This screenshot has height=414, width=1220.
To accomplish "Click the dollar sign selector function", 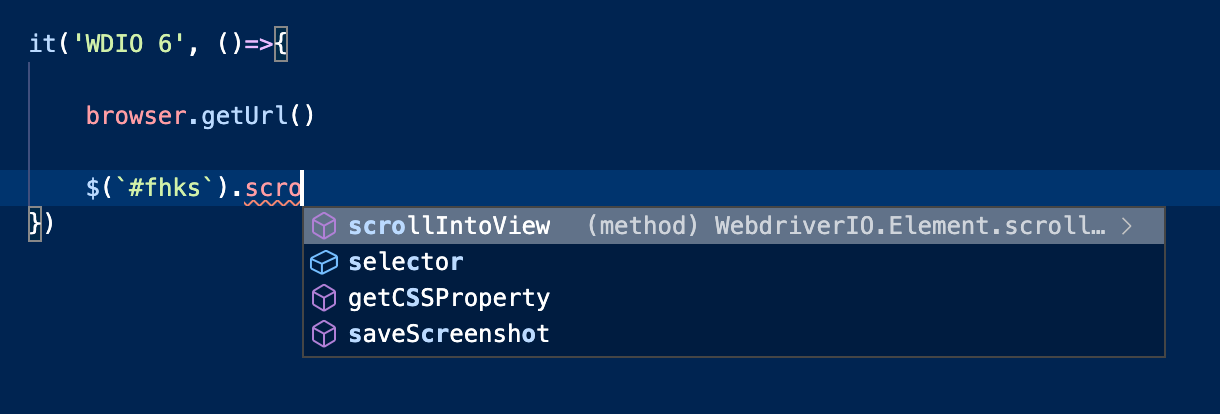I will (x=93, y=187).
